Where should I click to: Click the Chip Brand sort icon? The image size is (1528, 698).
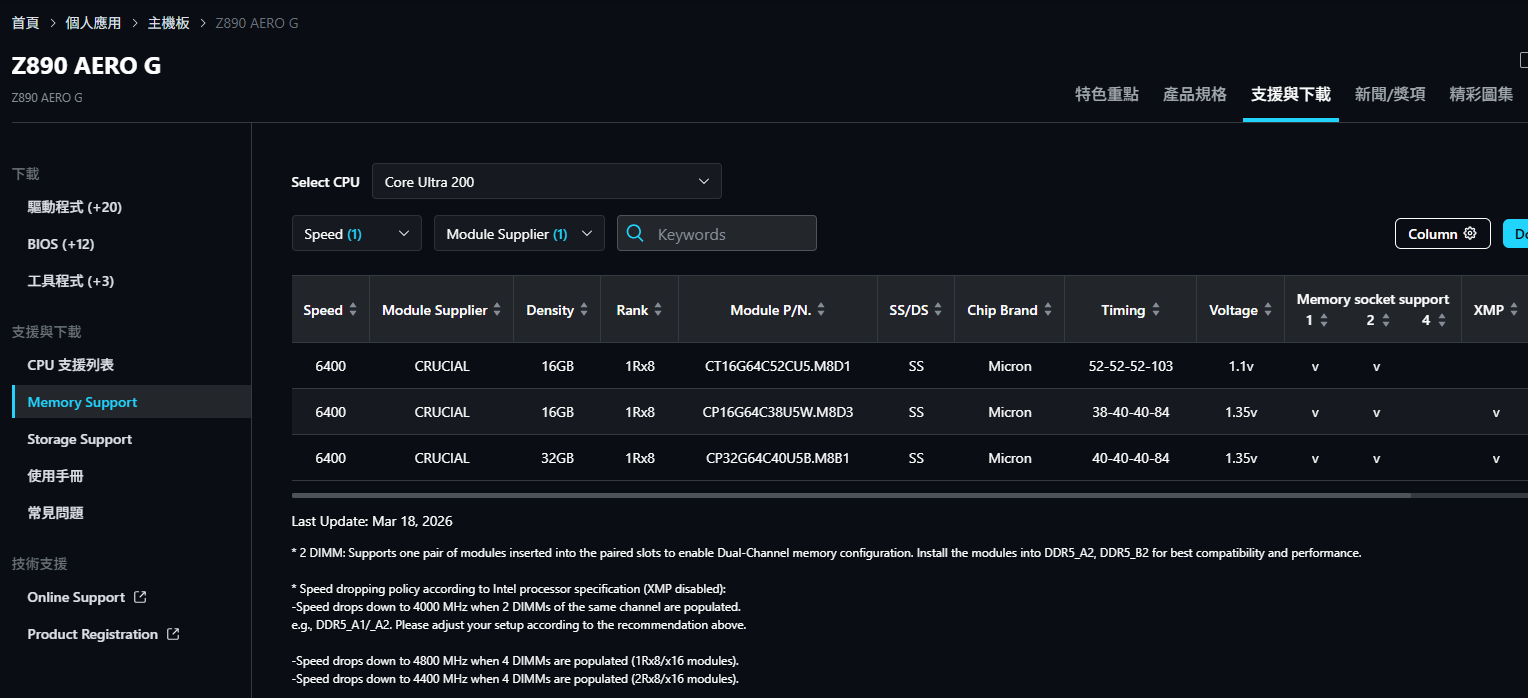pyautogui.click(x=1047, y=310)
